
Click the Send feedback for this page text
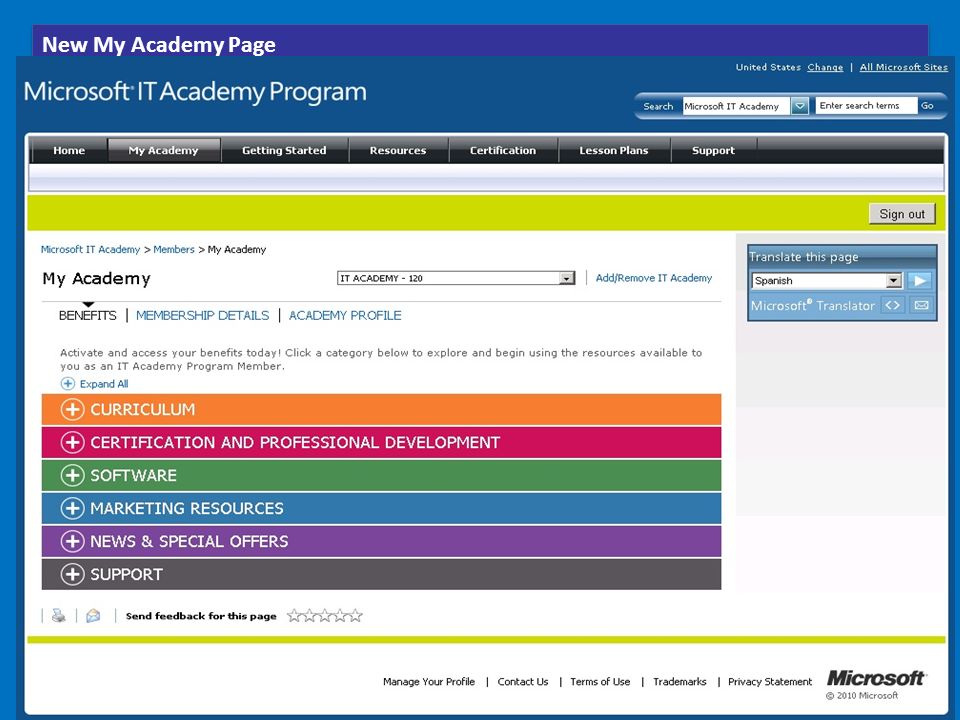(201, 616)
